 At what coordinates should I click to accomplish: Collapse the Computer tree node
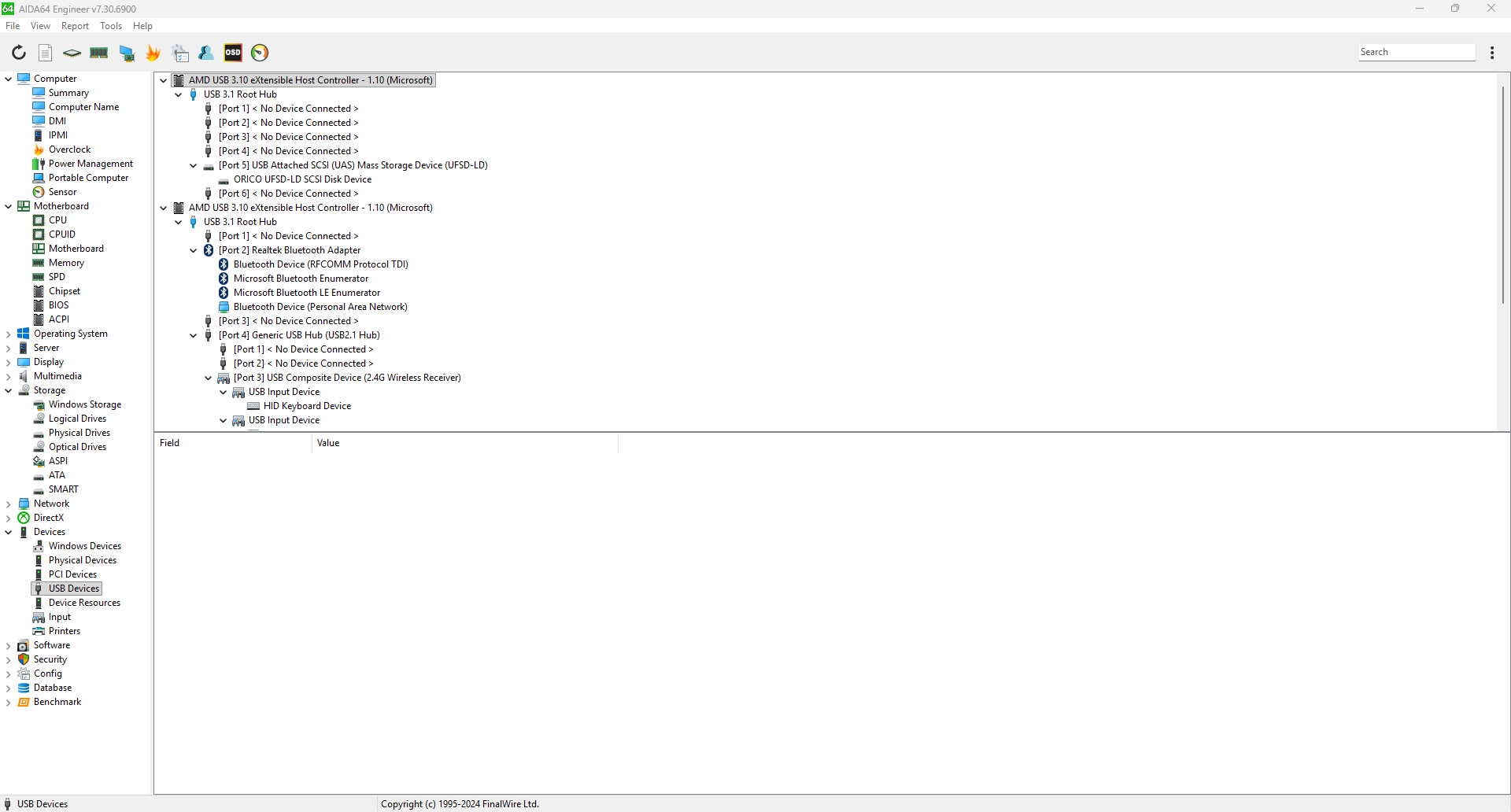click(x=9, y=79)
